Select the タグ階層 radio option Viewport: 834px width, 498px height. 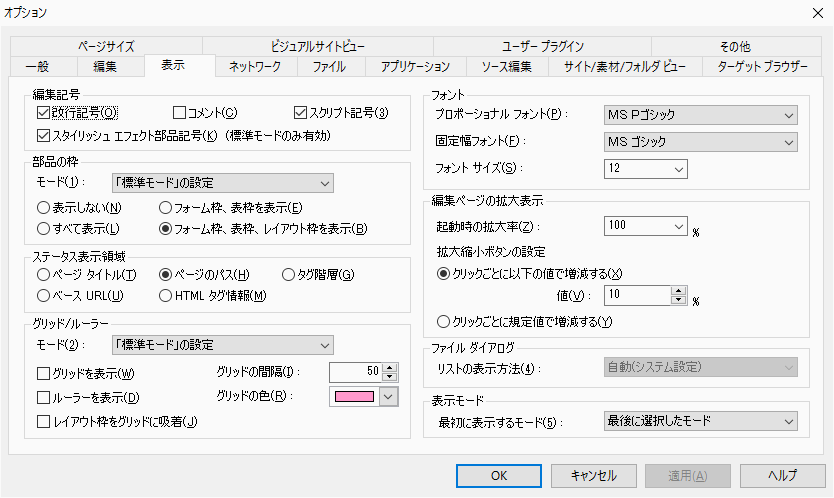point(290,274)
